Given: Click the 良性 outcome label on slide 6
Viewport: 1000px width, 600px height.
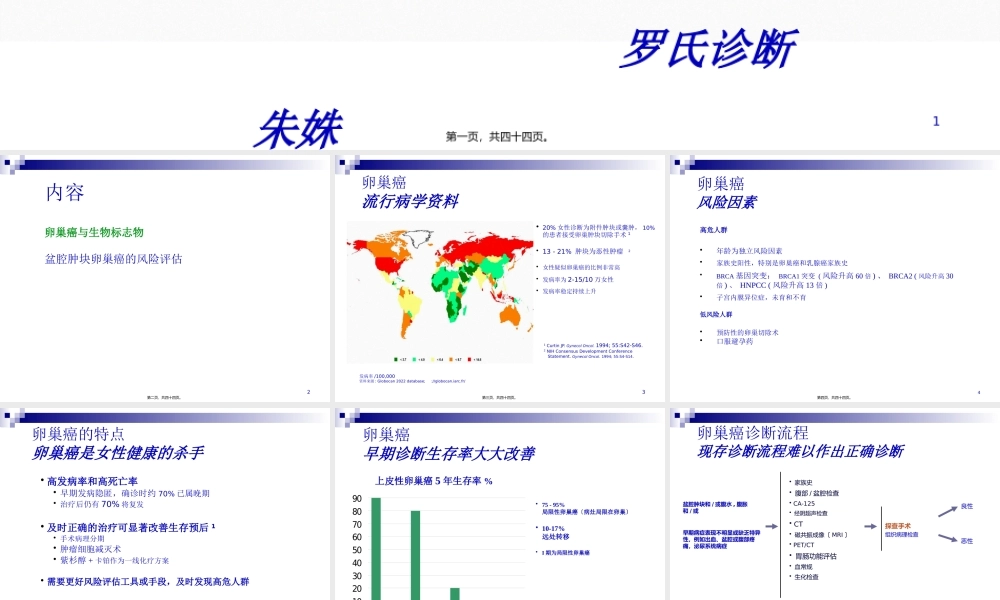Looking at the screenshot, I should coord(967,507).
